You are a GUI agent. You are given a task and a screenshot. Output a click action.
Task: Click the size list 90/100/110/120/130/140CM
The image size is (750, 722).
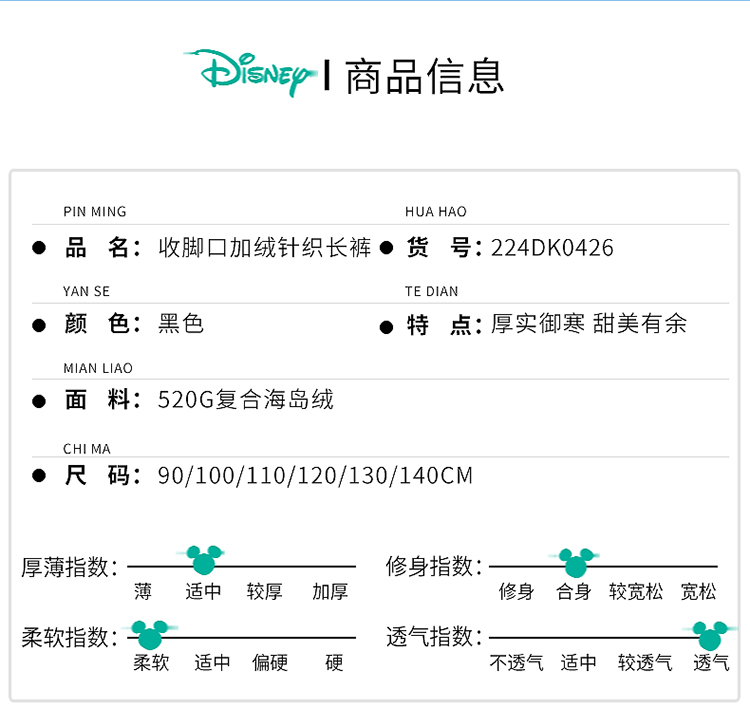[315, 476]
